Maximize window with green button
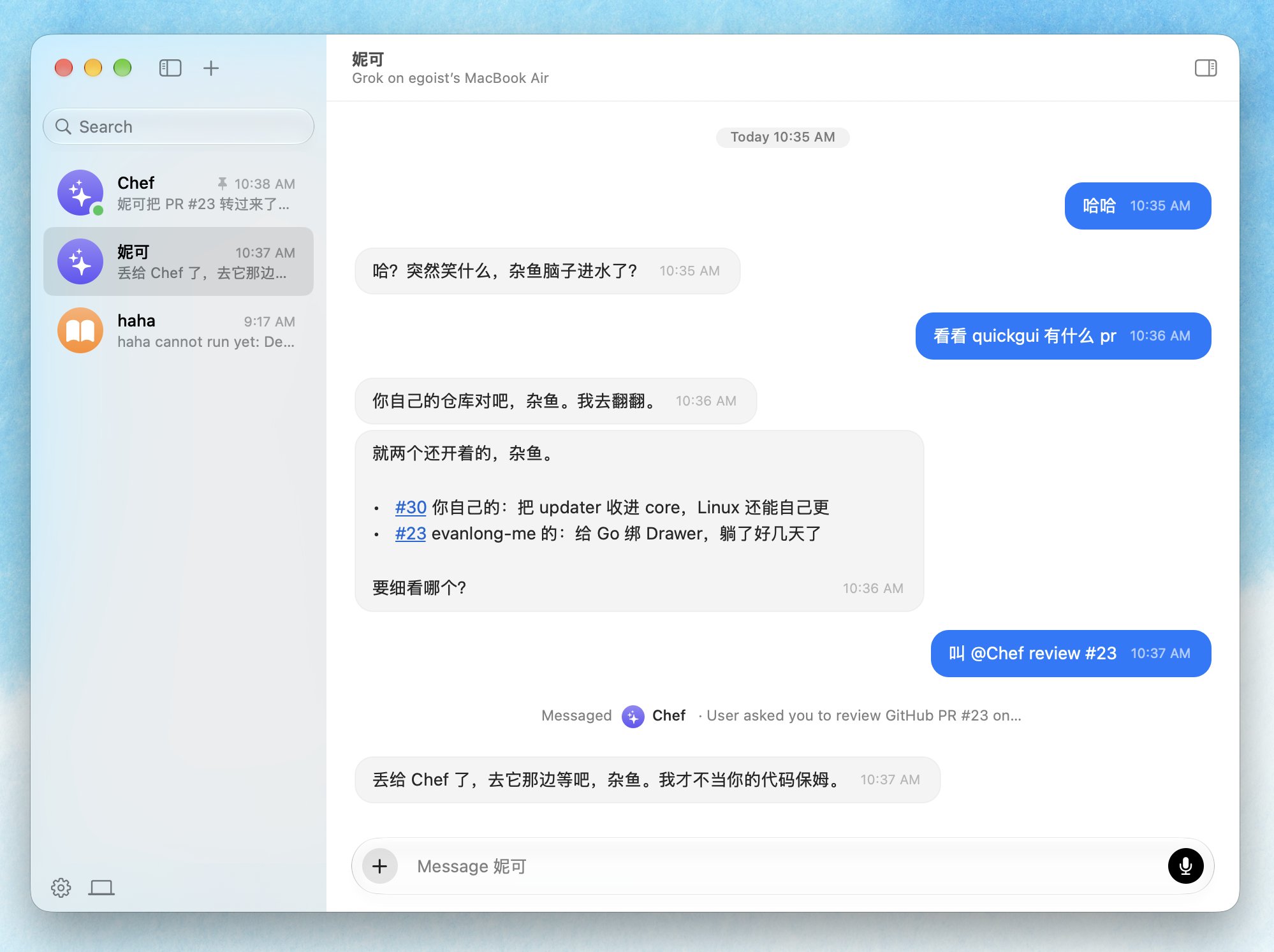 coord(122,68)
